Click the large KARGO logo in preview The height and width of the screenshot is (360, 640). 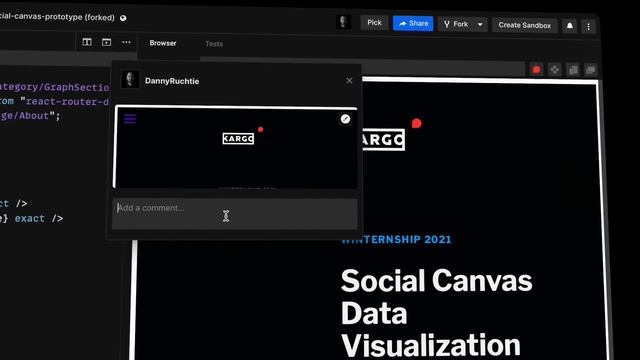click(x=384, y=140)
